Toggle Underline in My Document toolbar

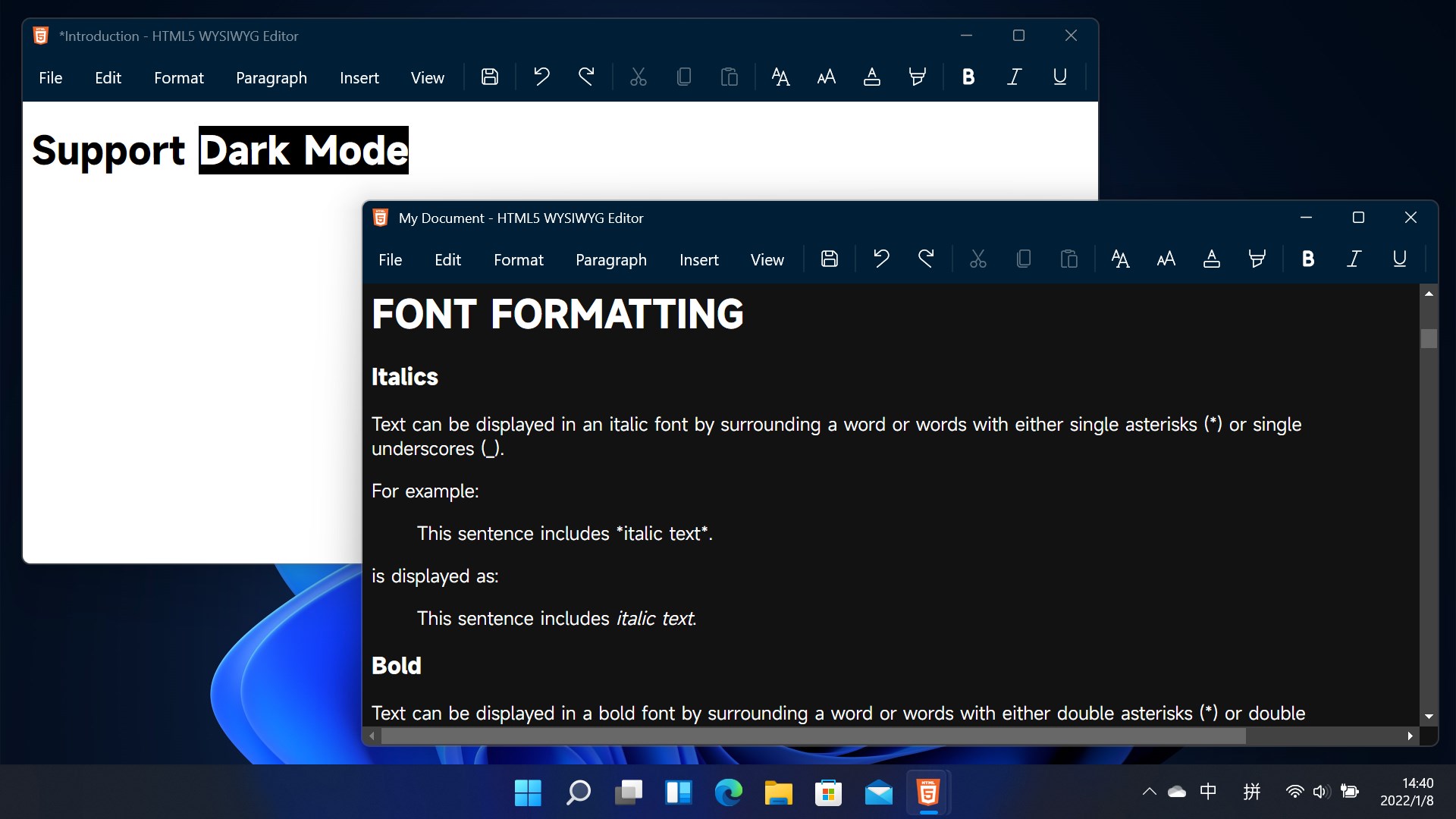(x=1400, y=259)
